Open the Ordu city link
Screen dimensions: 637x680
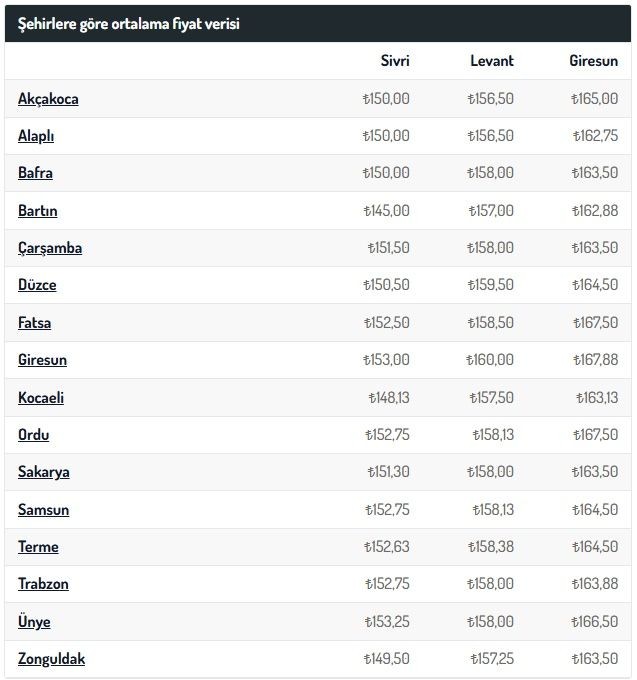(x=33, y=435)
